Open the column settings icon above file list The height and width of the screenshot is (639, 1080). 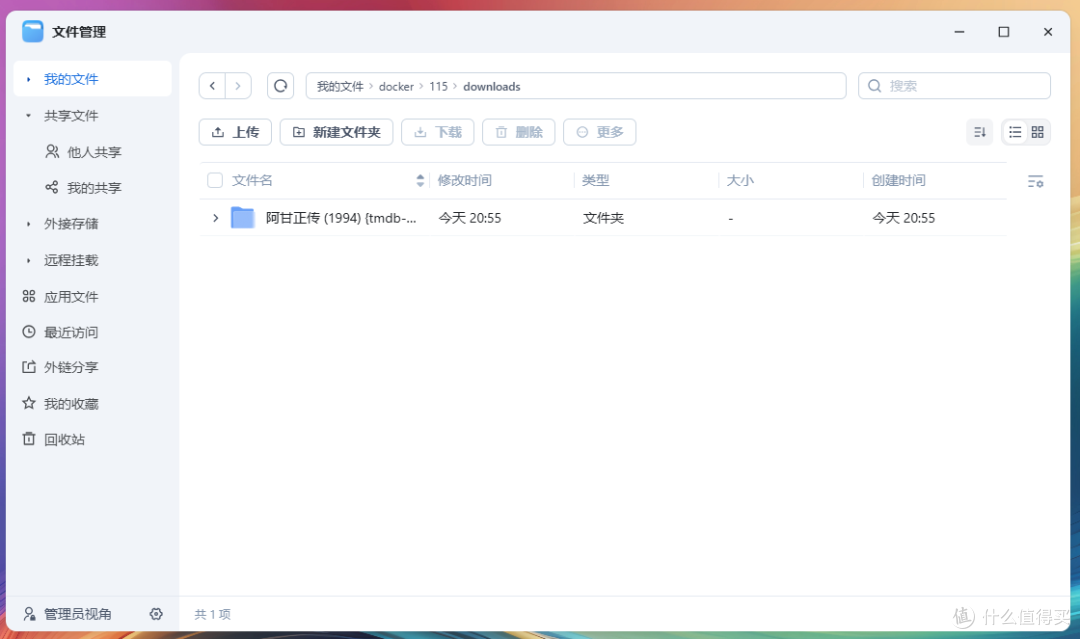[x=1035, y=180]
